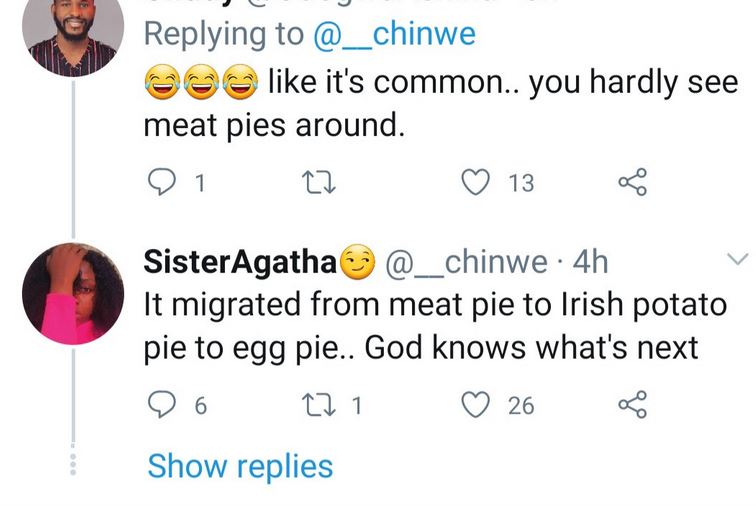
Task: Share the "meat pies around" tweet
Action: 633,183
